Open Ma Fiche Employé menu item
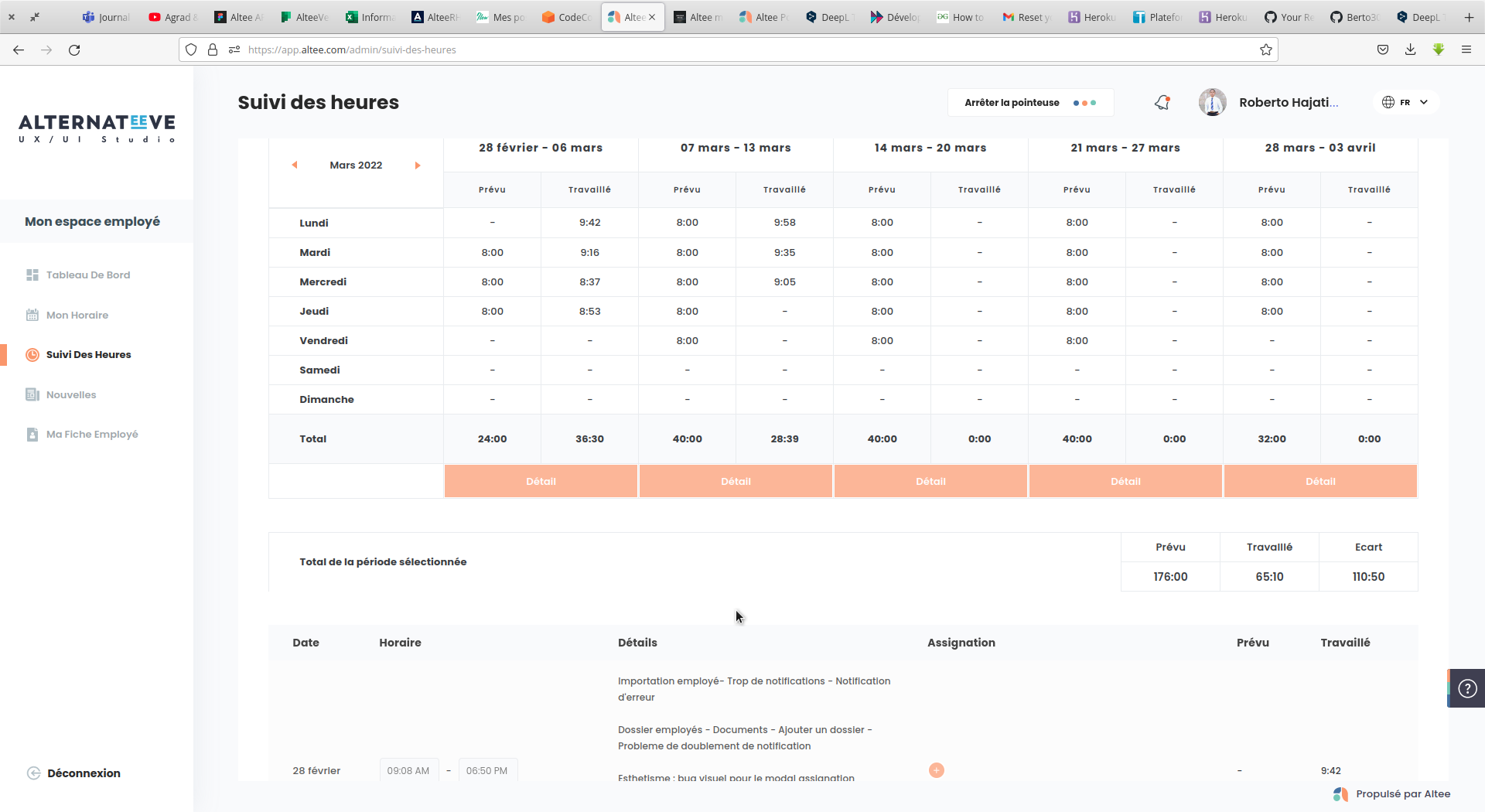The height and width of the screenshot is (812, 1485). [x=92, y=434]
